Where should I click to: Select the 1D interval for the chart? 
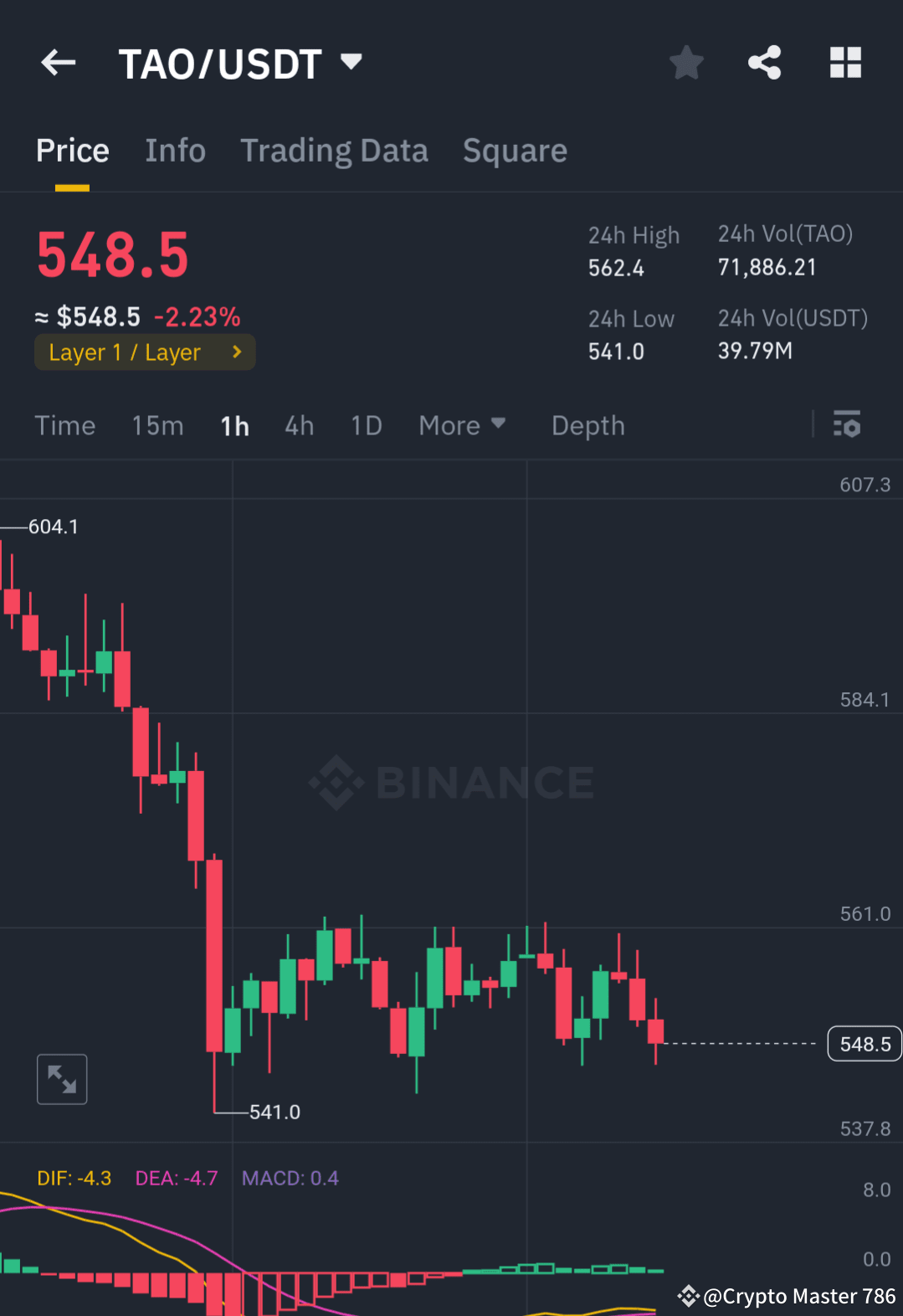(x=366, y=425)
